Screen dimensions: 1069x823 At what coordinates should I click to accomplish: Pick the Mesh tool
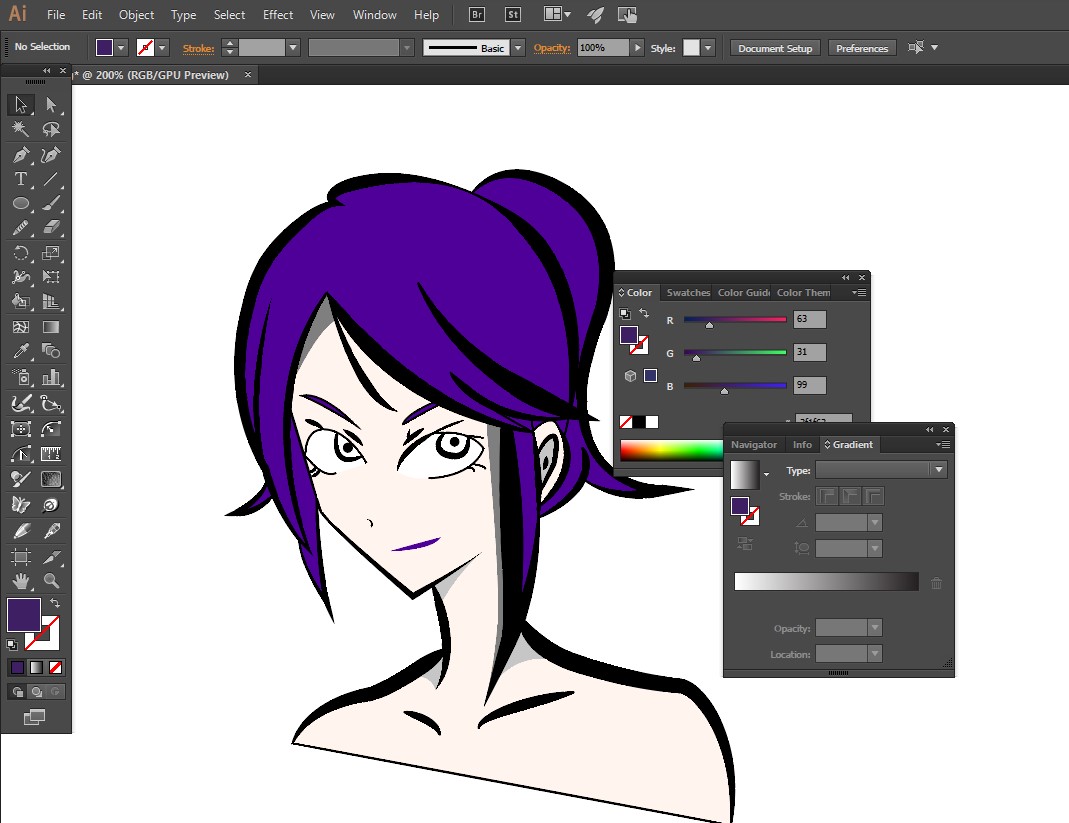[20, 327]
